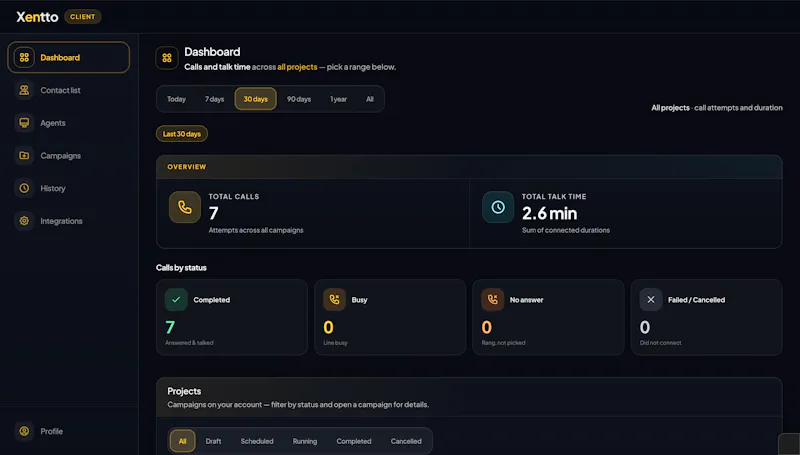Open the Failed / Cancelled calls card
This screenshot has height=455, width=800.
706,317
